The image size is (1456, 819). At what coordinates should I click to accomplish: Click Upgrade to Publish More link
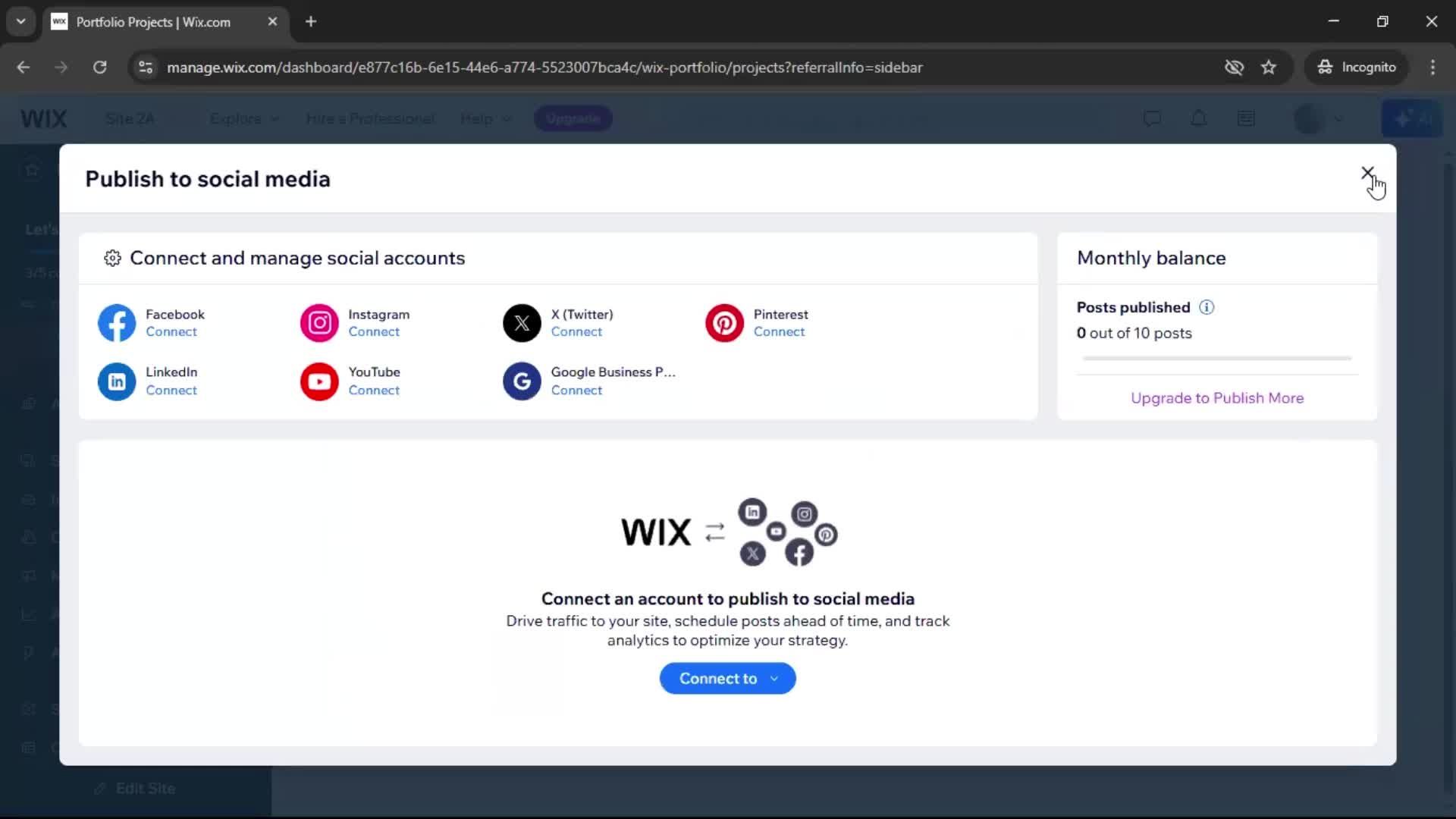(x=1217, y=398)
